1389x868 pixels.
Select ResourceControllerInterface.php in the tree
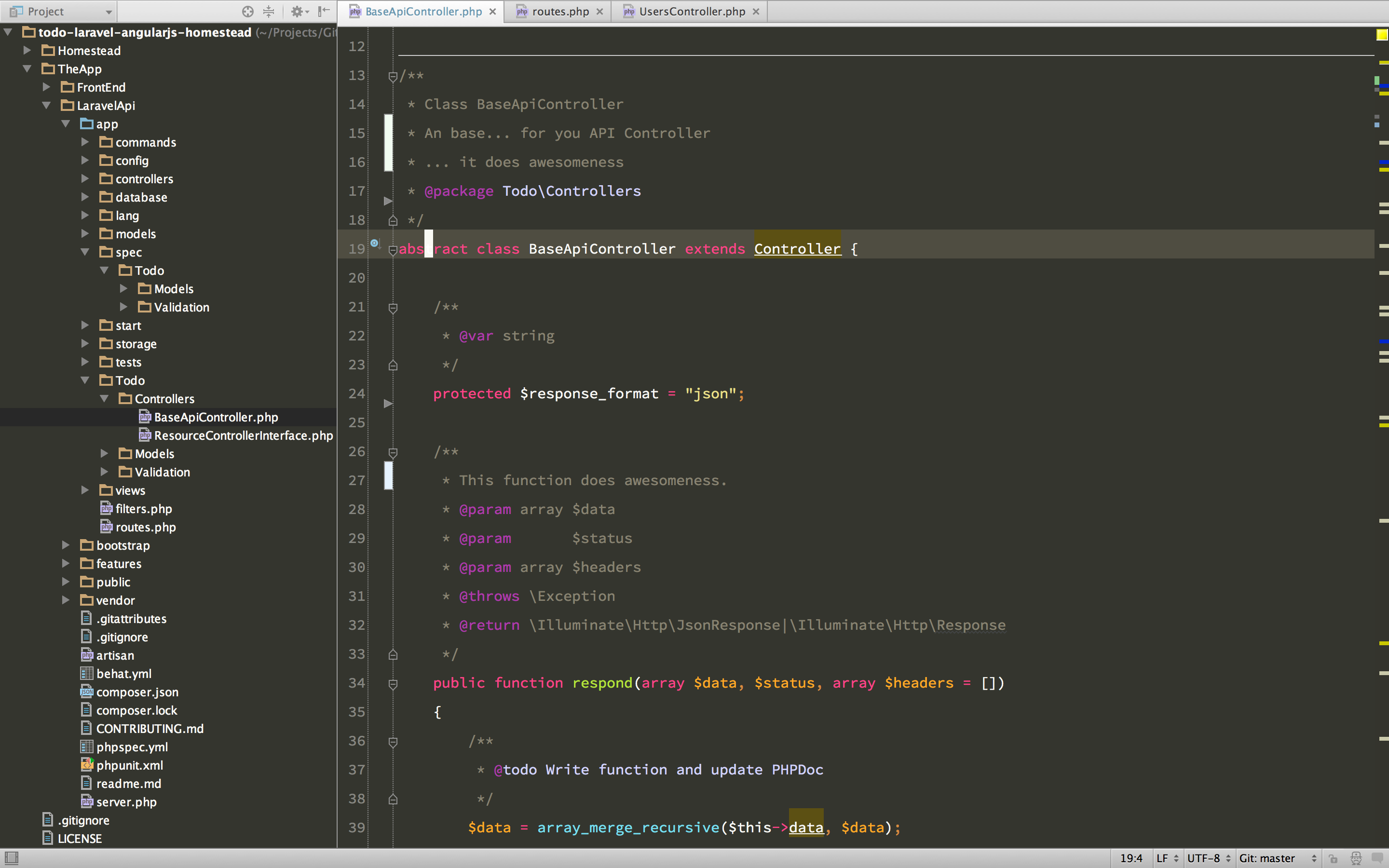(243, 435)
